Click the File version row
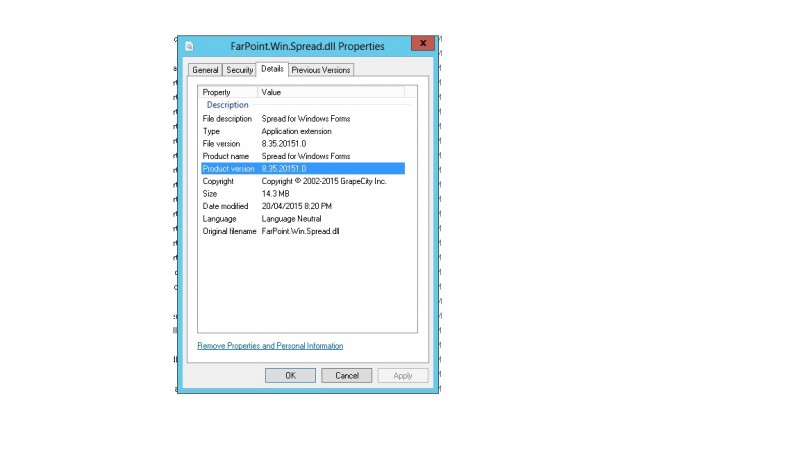Image resolution: width=800 pixels, height=450 pixels. click(x=300, y=144)
